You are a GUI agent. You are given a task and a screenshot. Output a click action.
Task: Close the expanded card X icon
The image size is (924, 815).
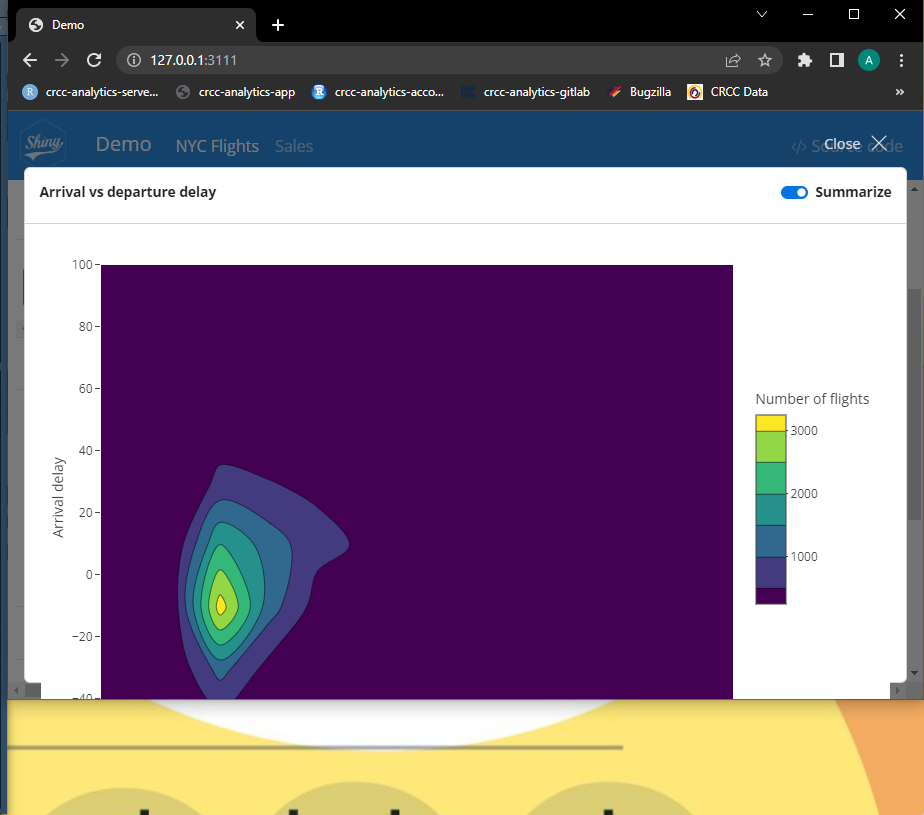879,143
